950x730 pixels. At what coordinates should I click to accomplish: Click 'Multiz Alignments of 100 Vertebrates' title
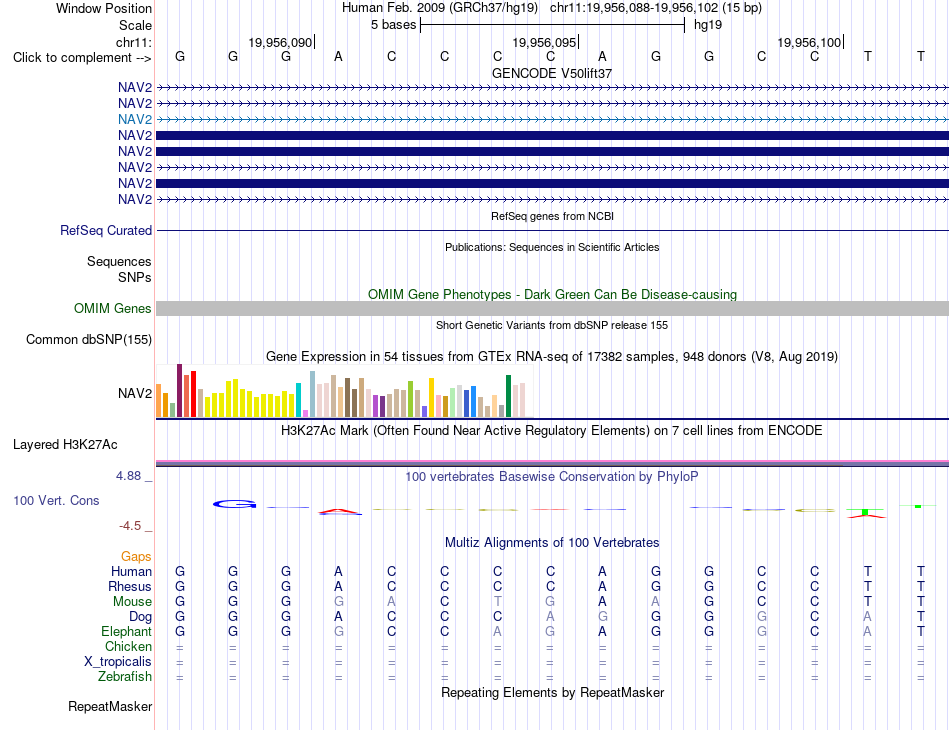click(552, 542)
